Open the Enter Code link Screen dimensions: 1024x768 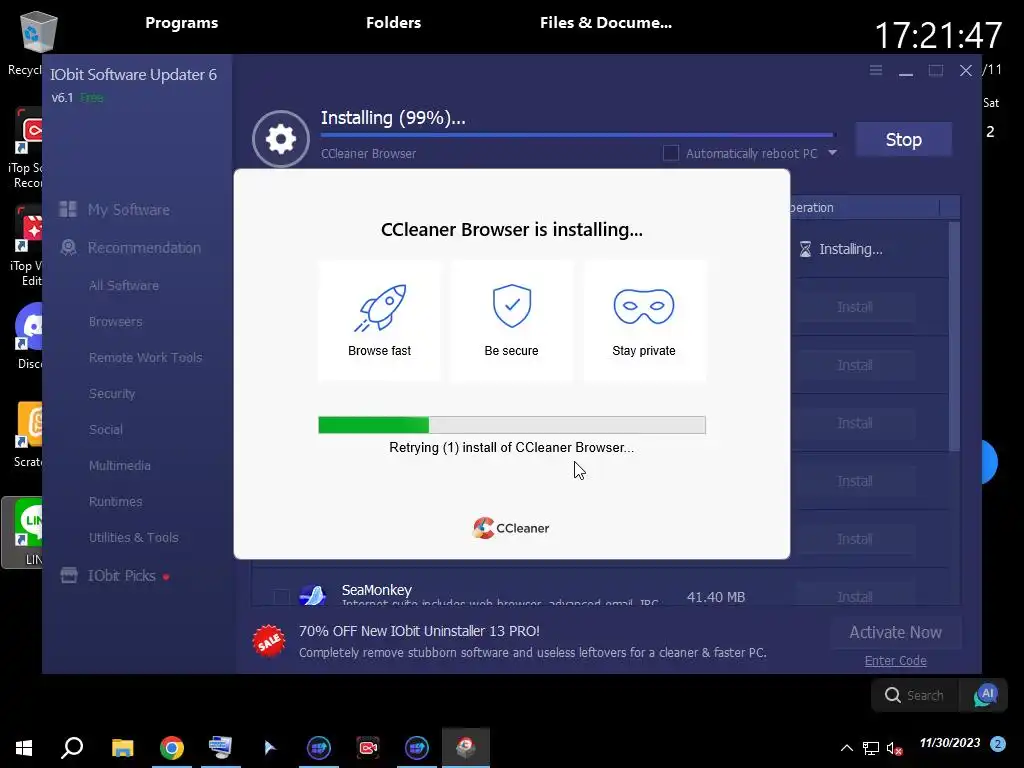coord(895,660)
